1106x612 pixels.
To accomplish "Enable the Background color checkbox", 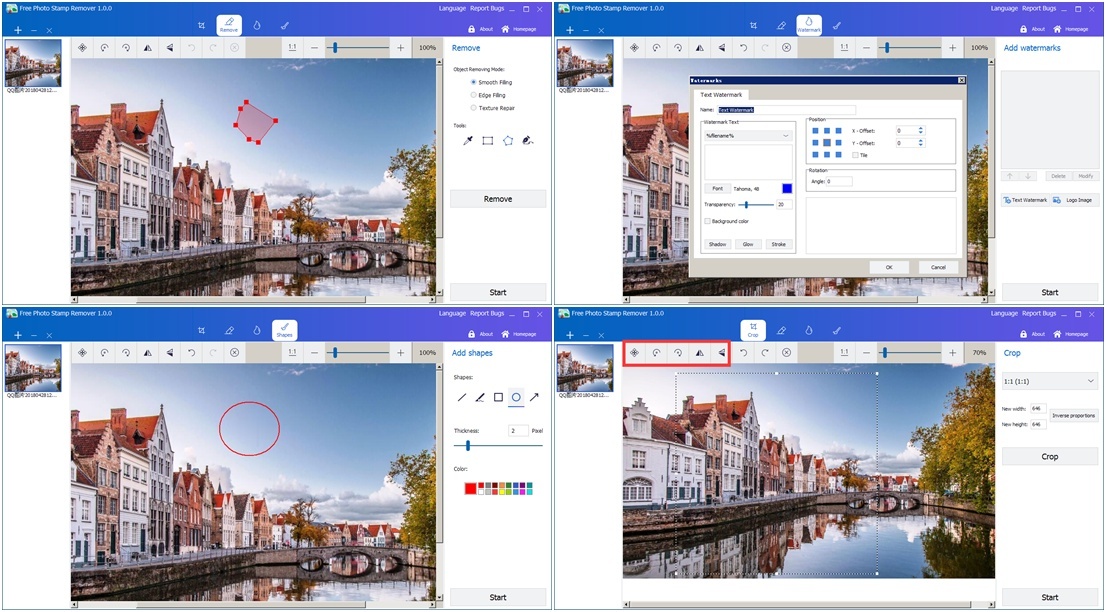I will point(708,221).
